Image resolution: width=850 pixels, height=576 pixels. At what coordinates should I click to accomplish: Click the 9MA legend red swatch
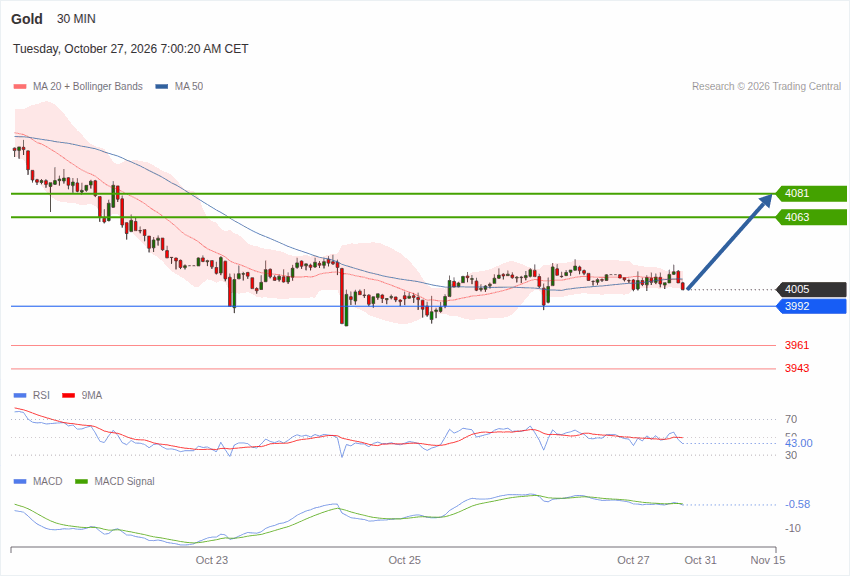[x=69, y=396]
